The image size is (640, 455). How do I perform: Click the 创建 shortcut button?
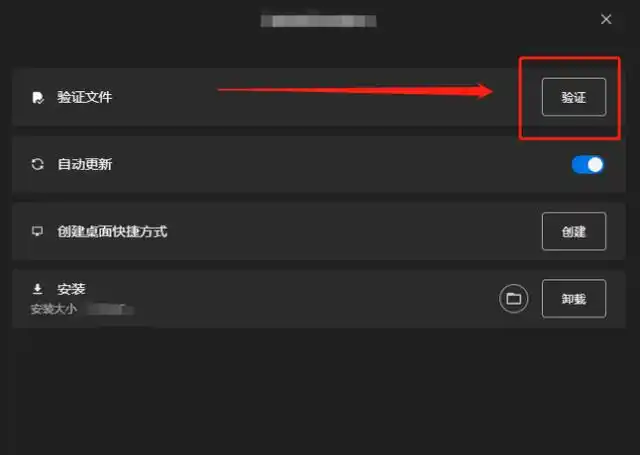573,231
